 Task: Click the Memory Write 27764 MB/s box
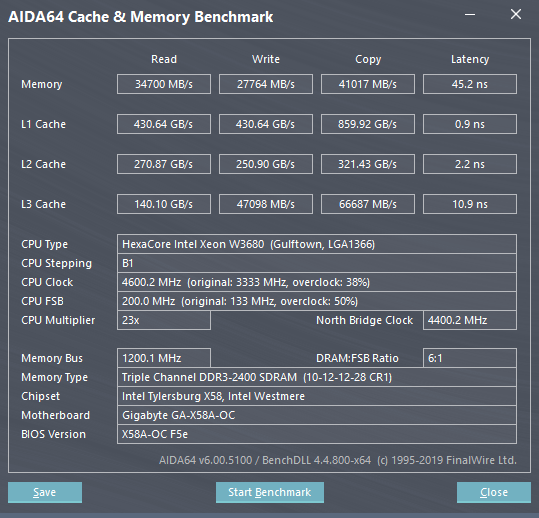coord(266,84)
